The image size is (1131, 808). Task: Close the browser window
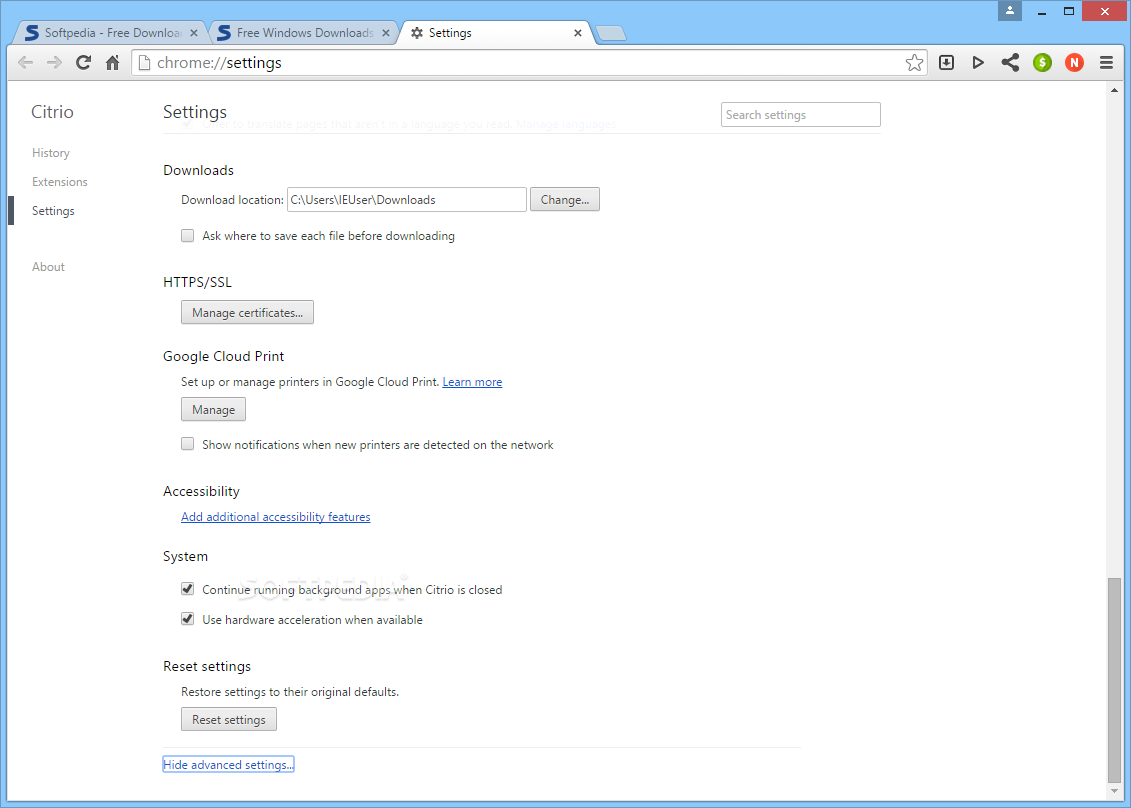[x=1106, y=10]
